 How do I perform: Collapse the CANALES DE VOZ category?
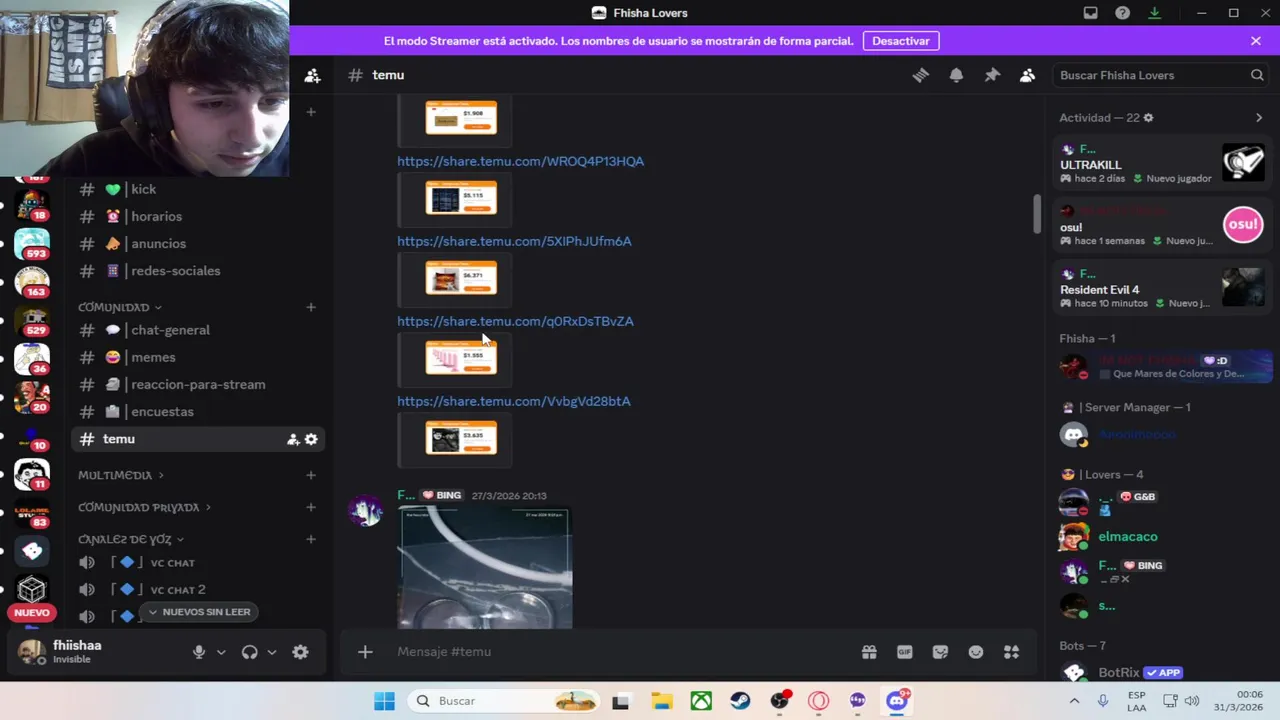[131, 539]
